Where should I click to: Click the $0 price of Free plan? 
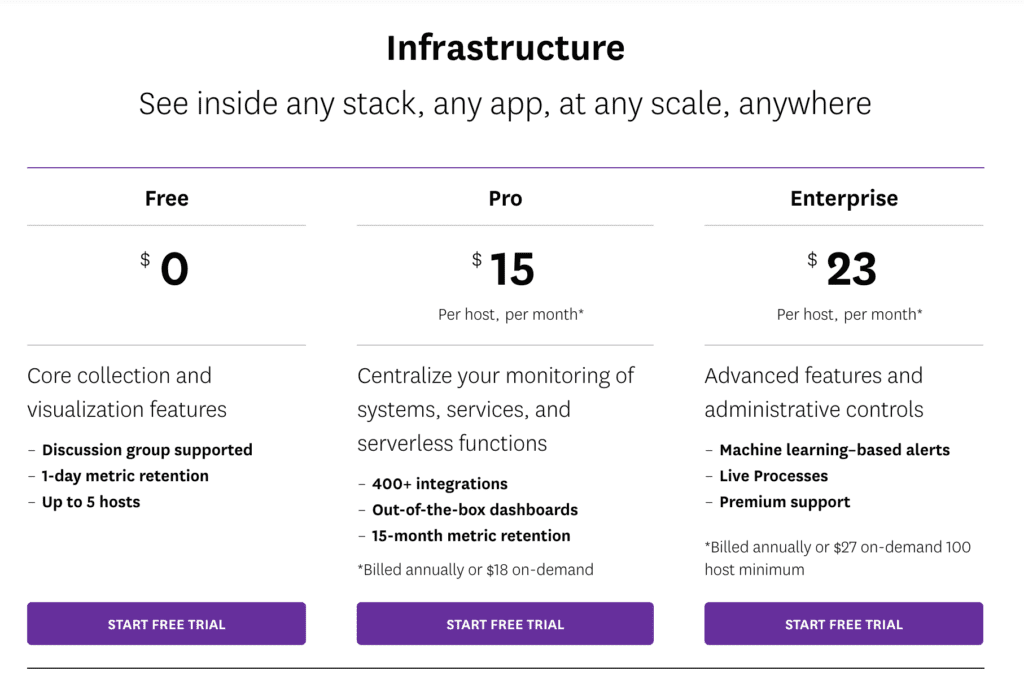pyautogui.click(x=165, y=268)
